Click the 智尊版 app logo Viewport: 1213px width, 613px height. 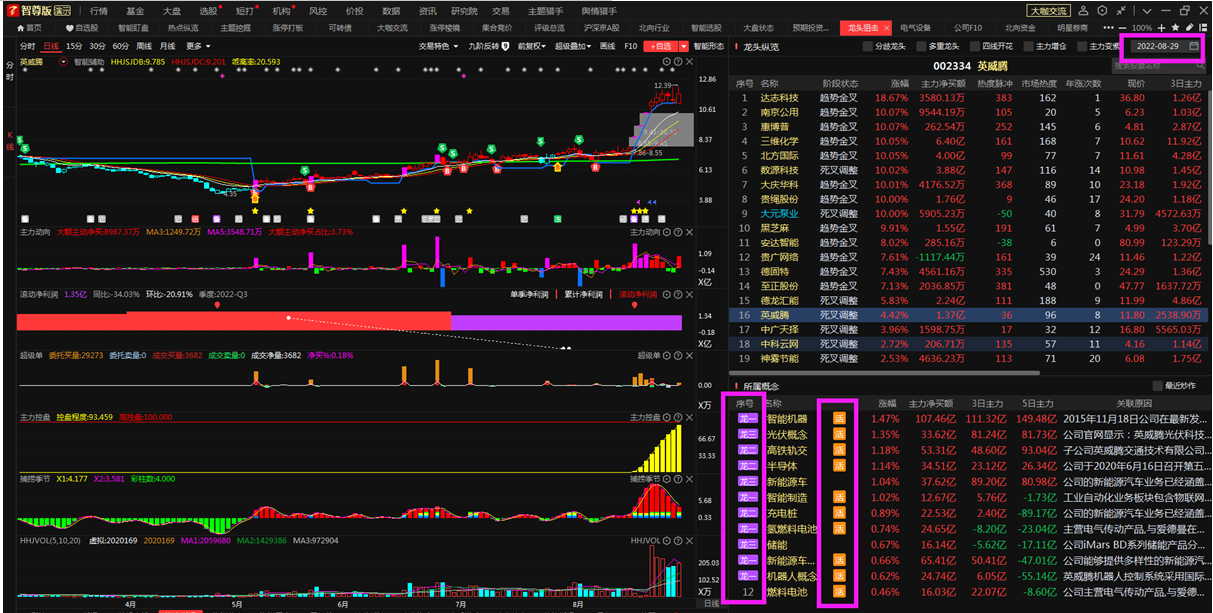tap(38, 10)
